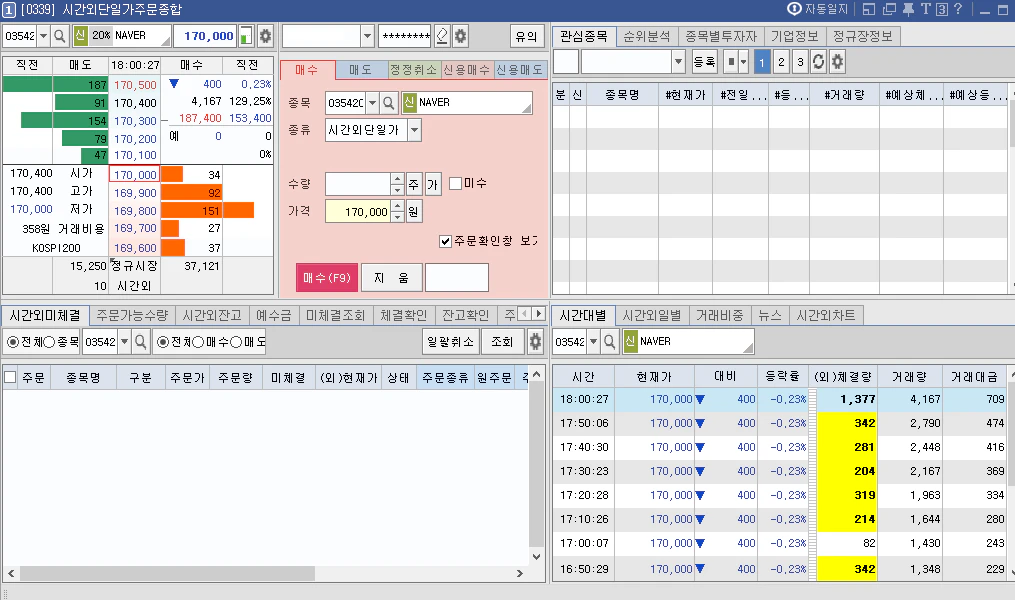Refresh the watchlist with the circular arrows icon
The width and height of the screenshot is (1015, 600).
[x=818, y=61]
